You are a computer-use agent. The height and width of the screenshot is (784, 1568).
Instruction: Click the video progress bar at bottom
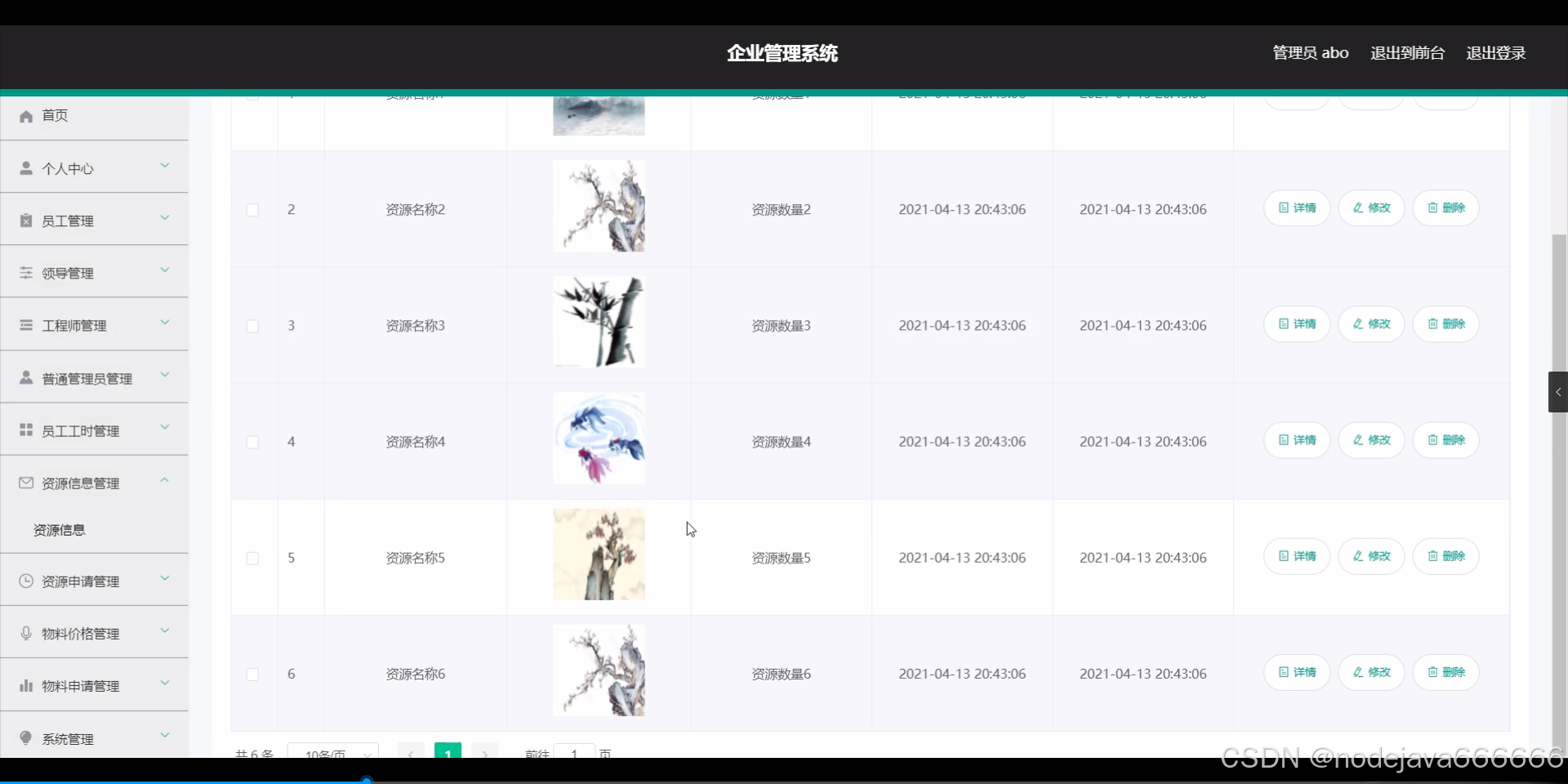[x=784, y=781]
